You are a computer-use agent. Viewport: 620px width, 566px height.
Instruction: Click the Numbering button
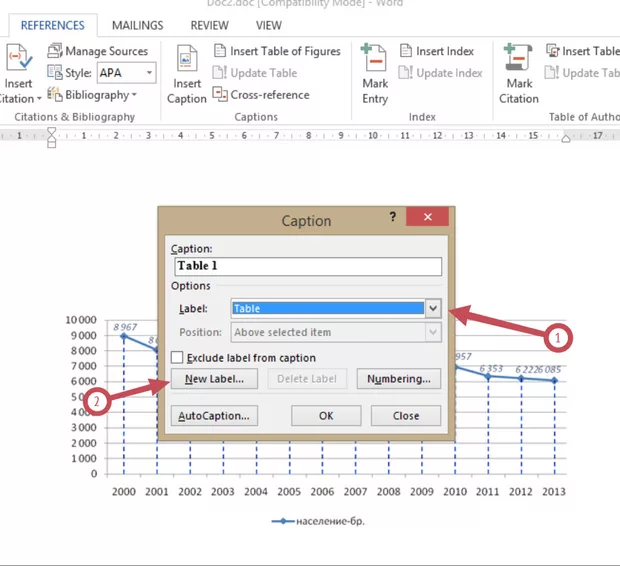(398, 379)
